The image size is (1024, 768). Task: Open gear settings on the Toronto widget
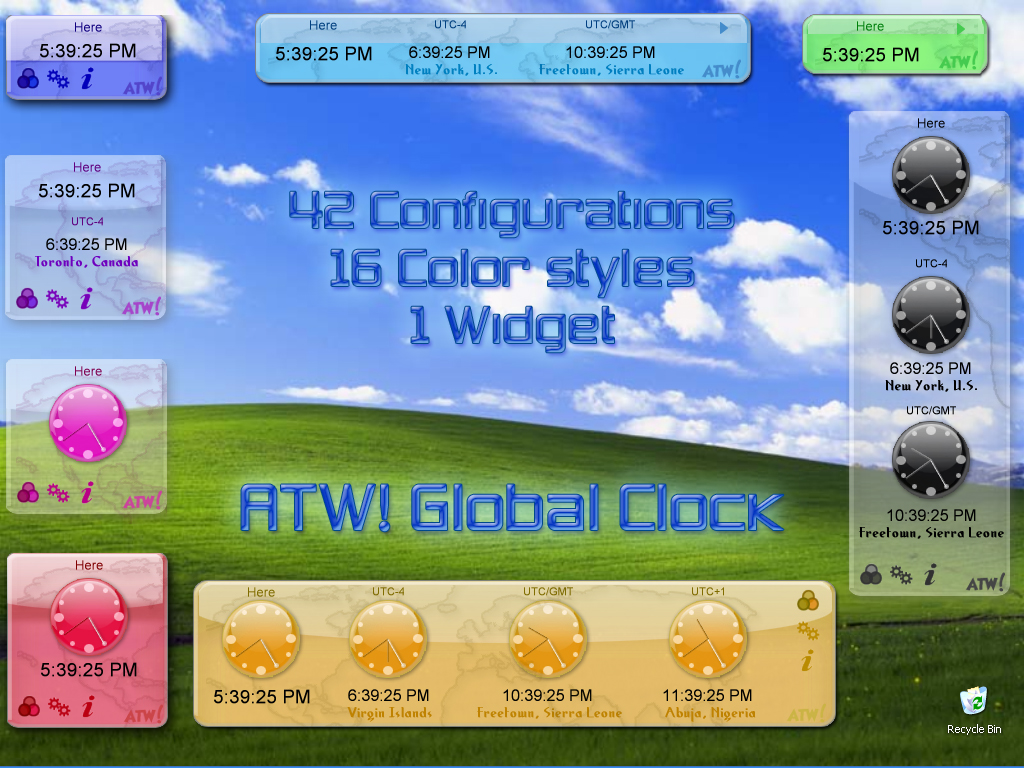(x=57, y=299)
